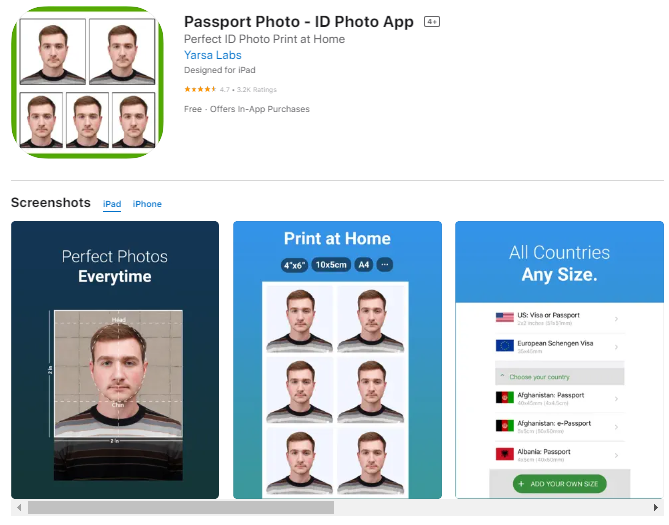Image resolution: width=669 pixels, height=525 pixels.
Task: Click the 4+ age rating badge
Action: click(432, 21)
